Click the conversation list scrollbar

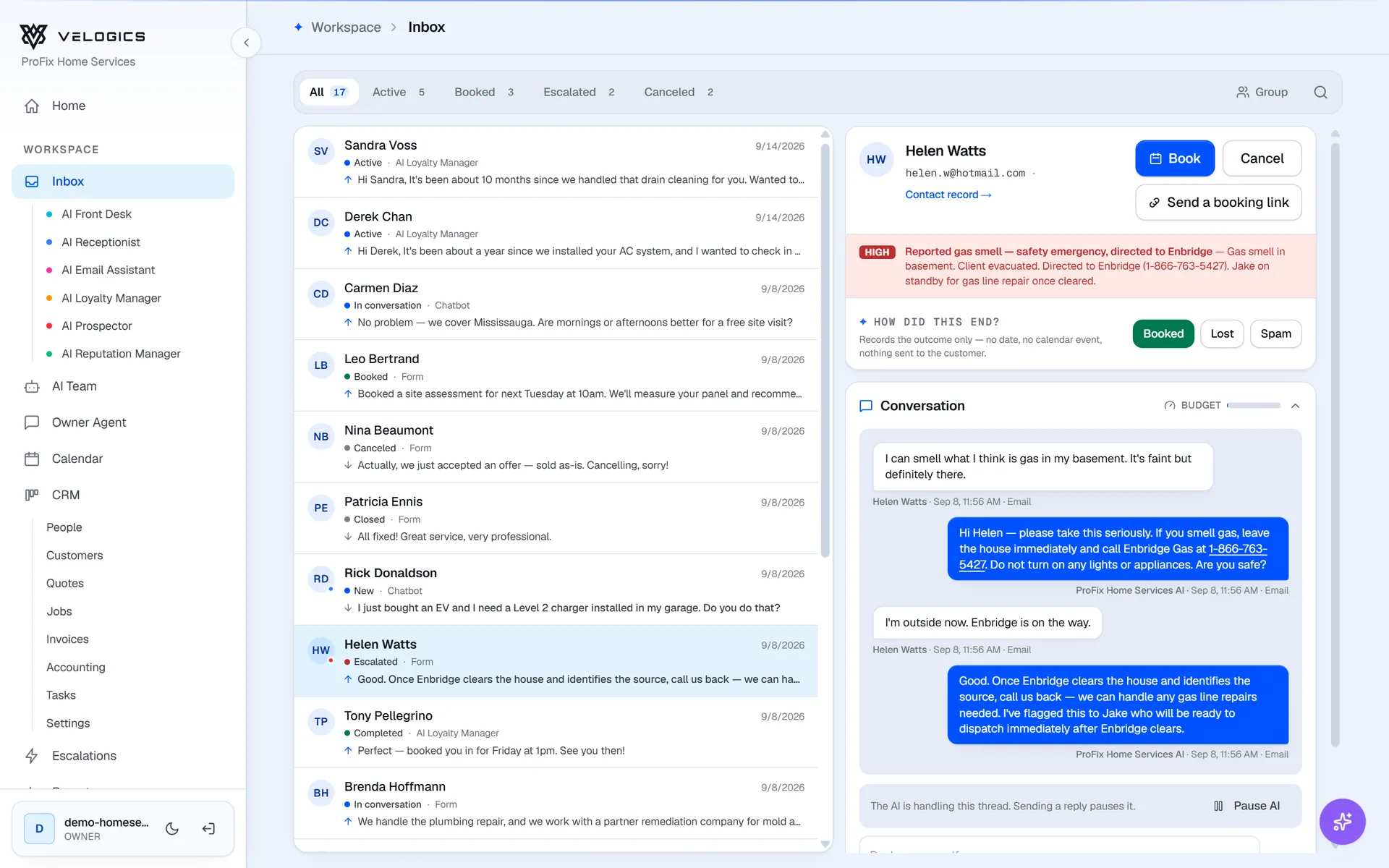click(x=825, y=351)
